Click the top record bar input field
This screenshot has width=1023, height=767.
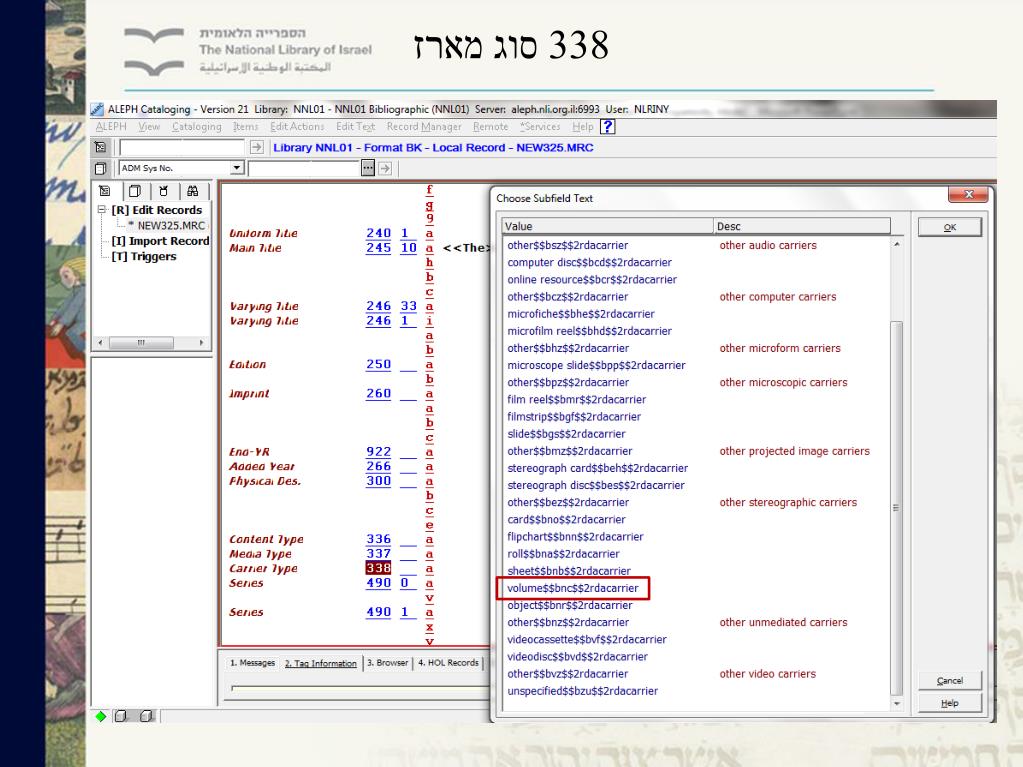click(182, 147)
